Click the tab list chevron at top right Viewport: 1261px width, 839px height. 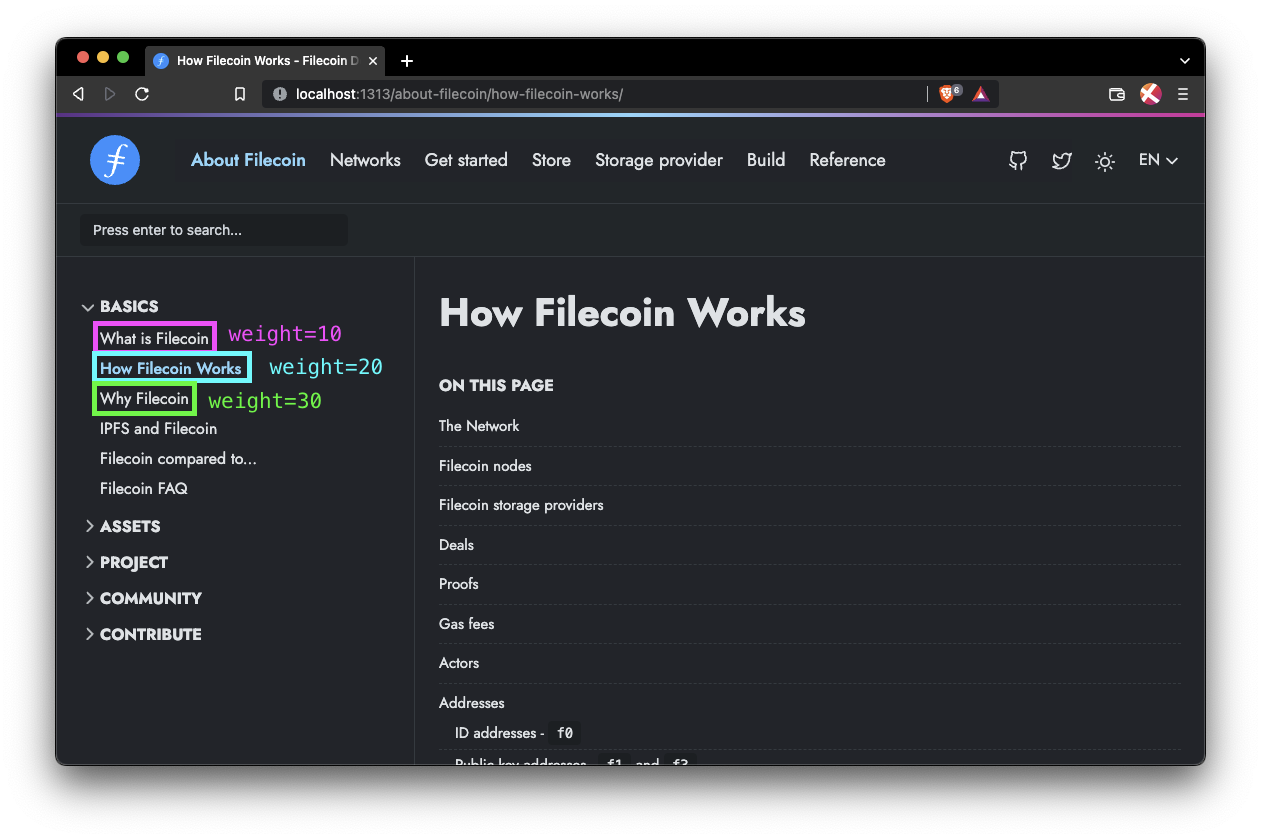pos(1185,61)
